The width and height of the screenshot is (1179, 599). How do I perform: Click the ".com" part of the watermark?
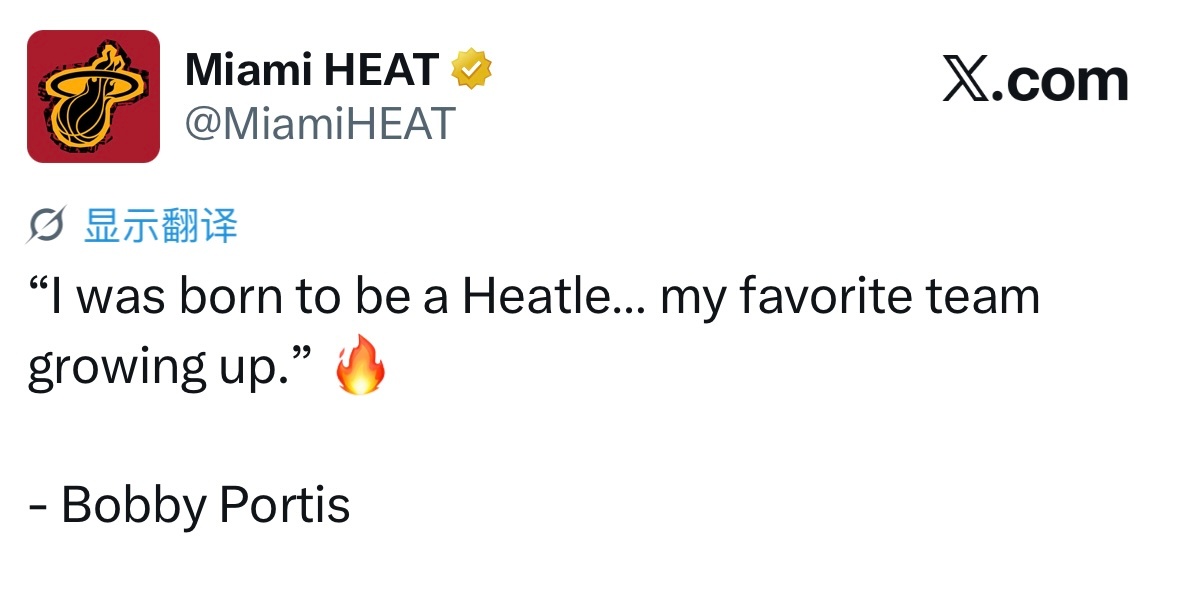(1059, 81)
